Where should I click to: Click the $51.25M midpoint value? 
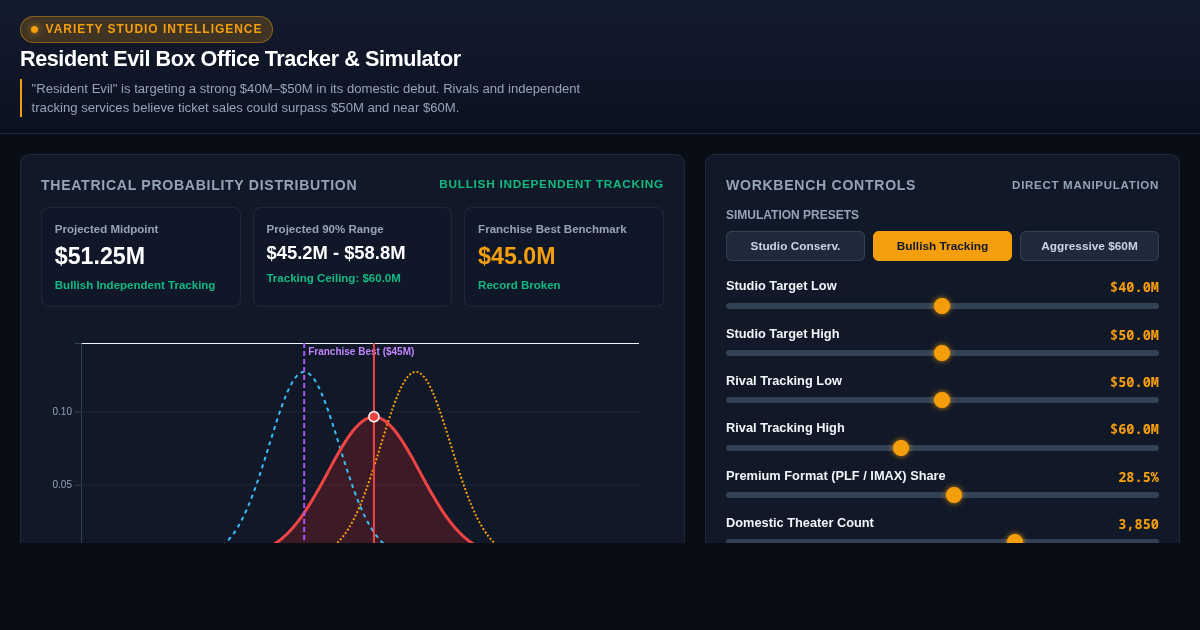(100, 256)
